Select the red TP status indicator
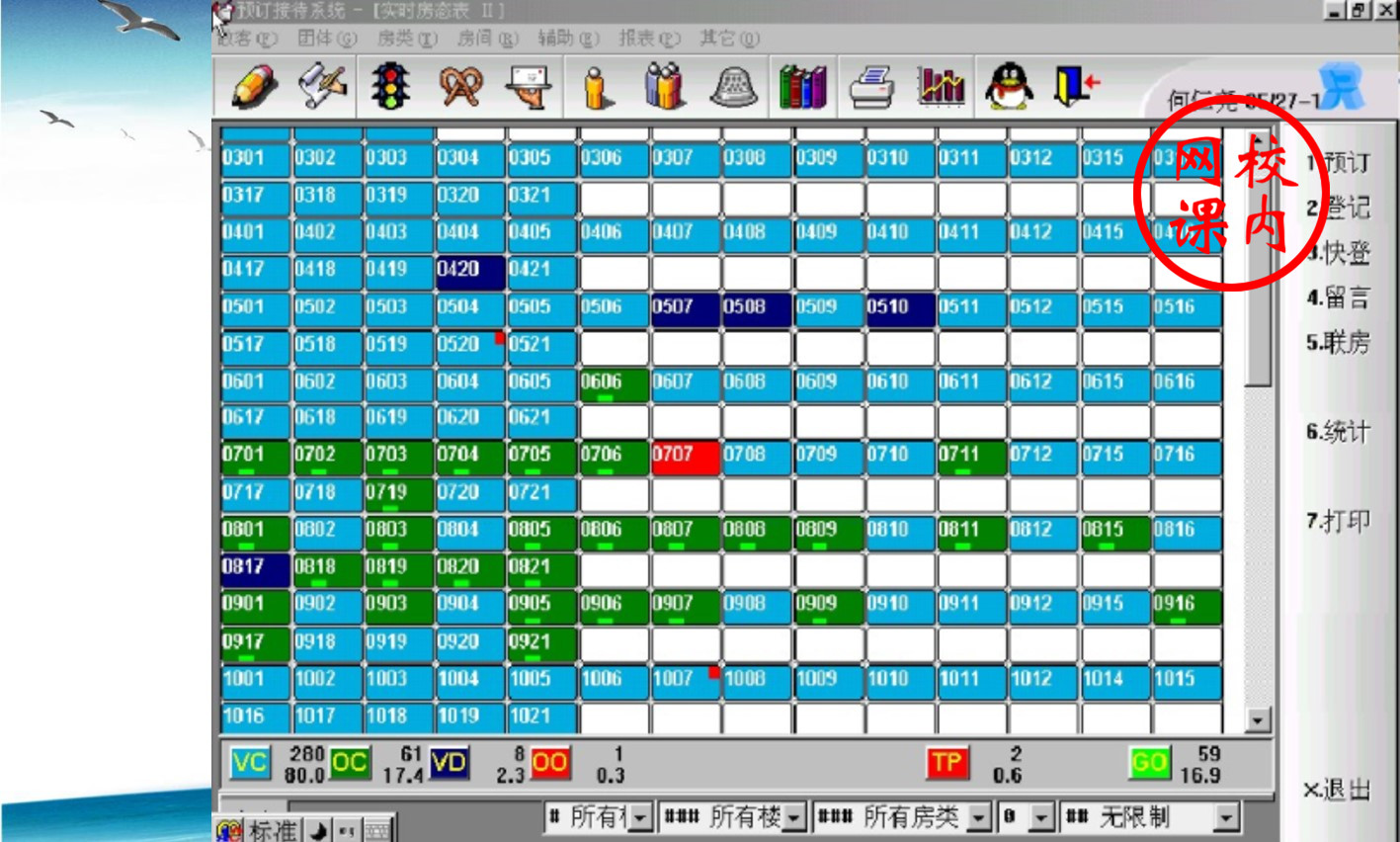 [947, 764]
